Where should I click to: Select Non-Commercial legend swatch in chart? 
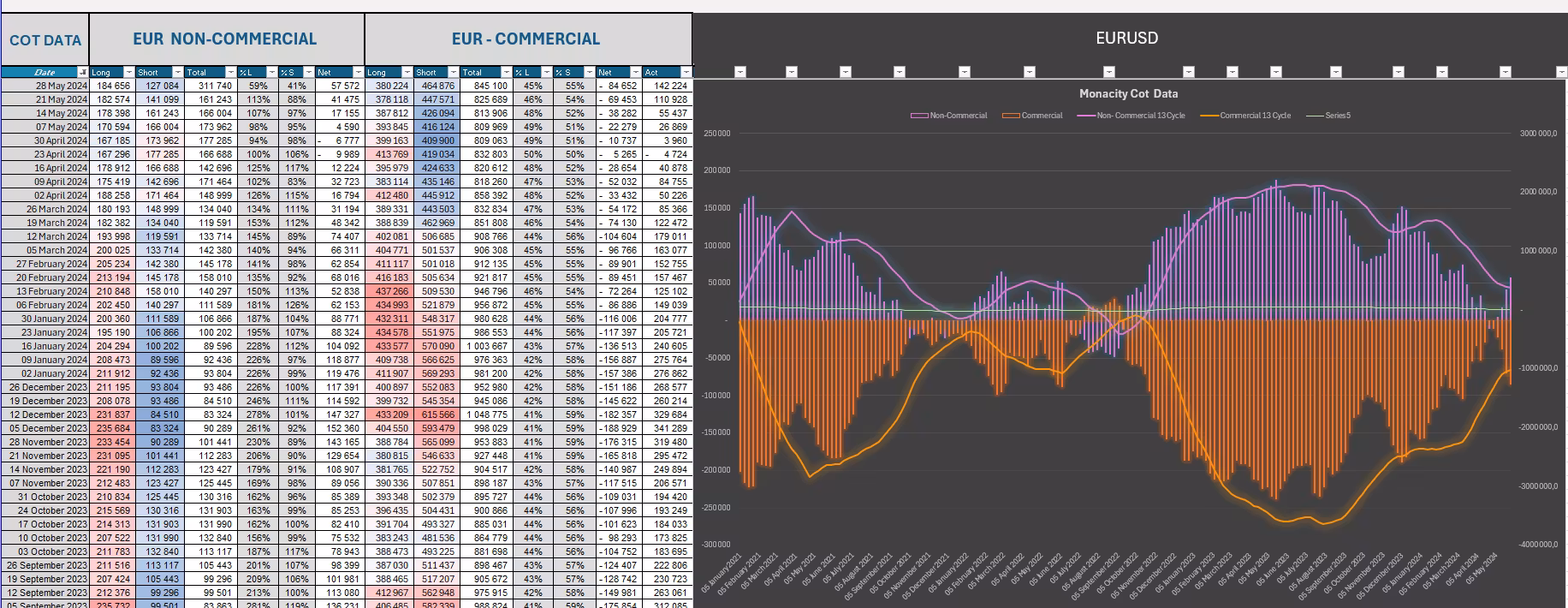[919, 116]
